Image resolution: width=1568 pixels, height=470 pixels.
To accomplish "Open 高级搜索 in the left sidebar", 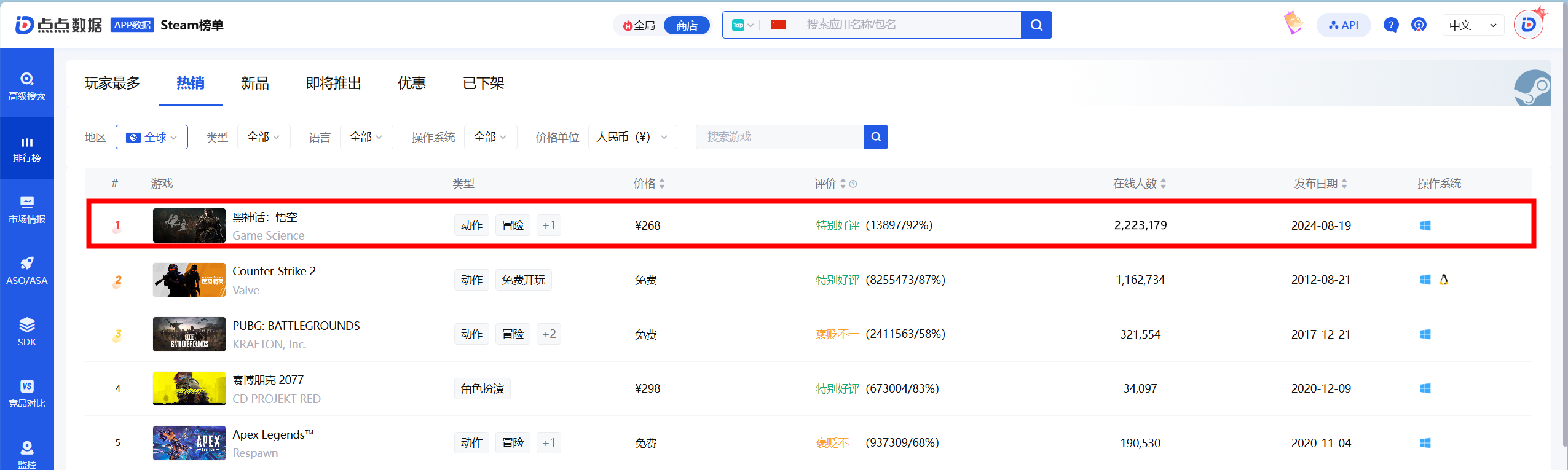I will pyautogui.click(x=26, y=86).
